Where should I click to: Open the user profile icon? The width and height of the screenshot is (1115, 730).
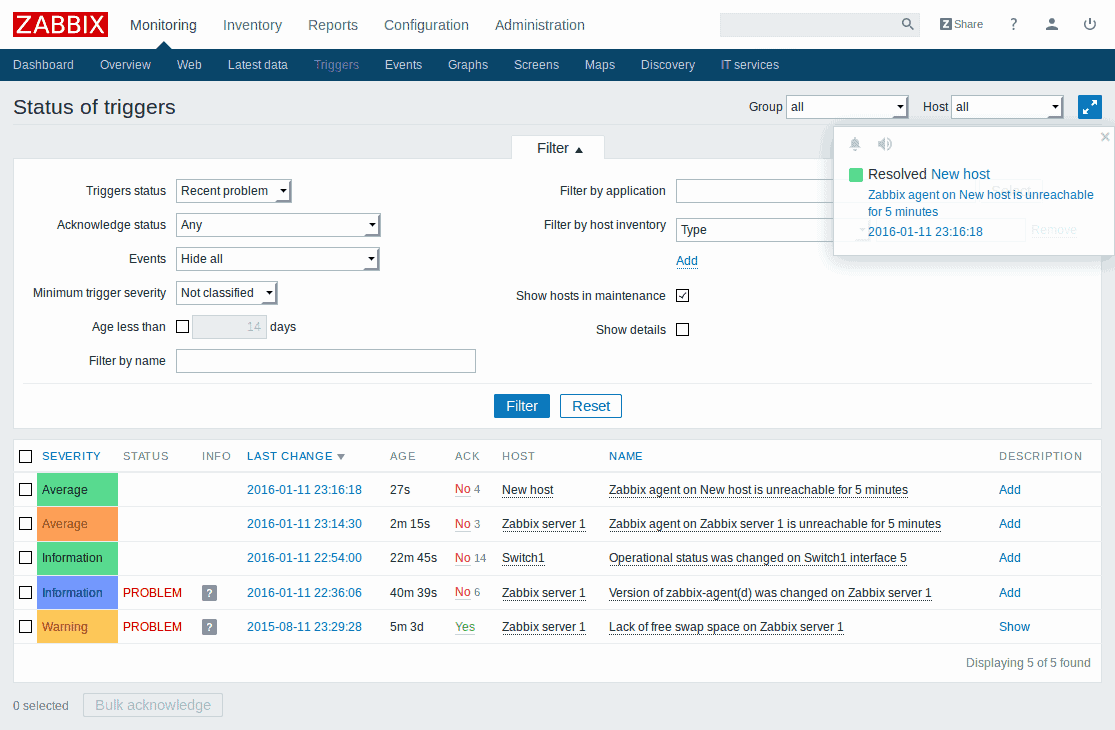click(1052, 25)
